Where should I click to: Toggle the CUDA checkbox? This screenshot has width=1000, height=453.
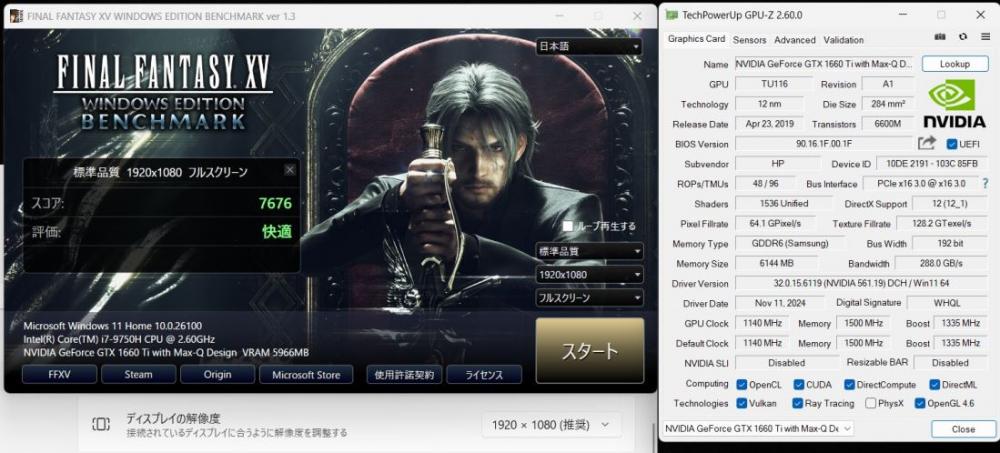click(x=798, y=384)
